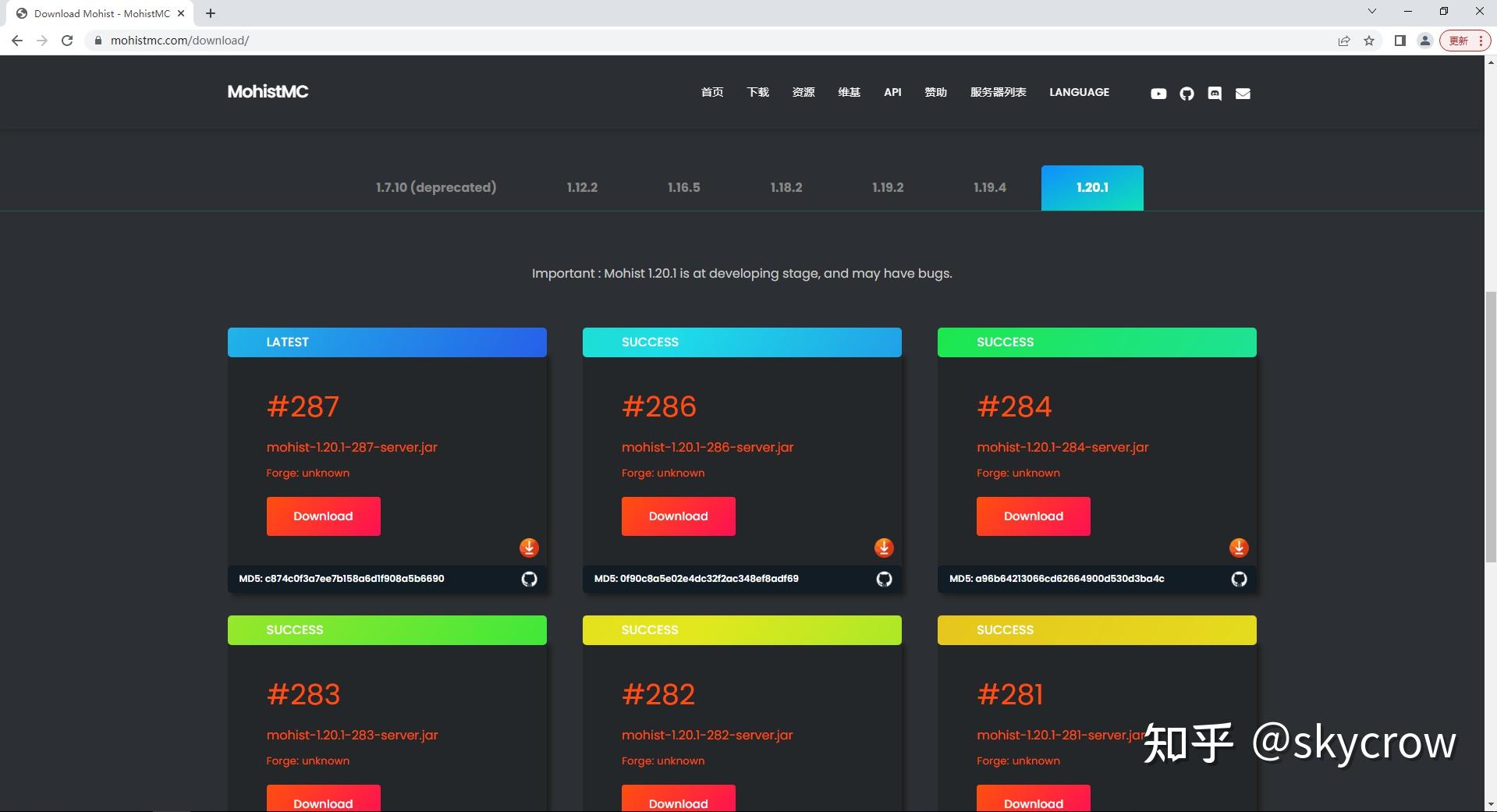Screen dimensions: 1497x812
Task: Open GitHub commit icon for build #286
Action: pos(884,579)
